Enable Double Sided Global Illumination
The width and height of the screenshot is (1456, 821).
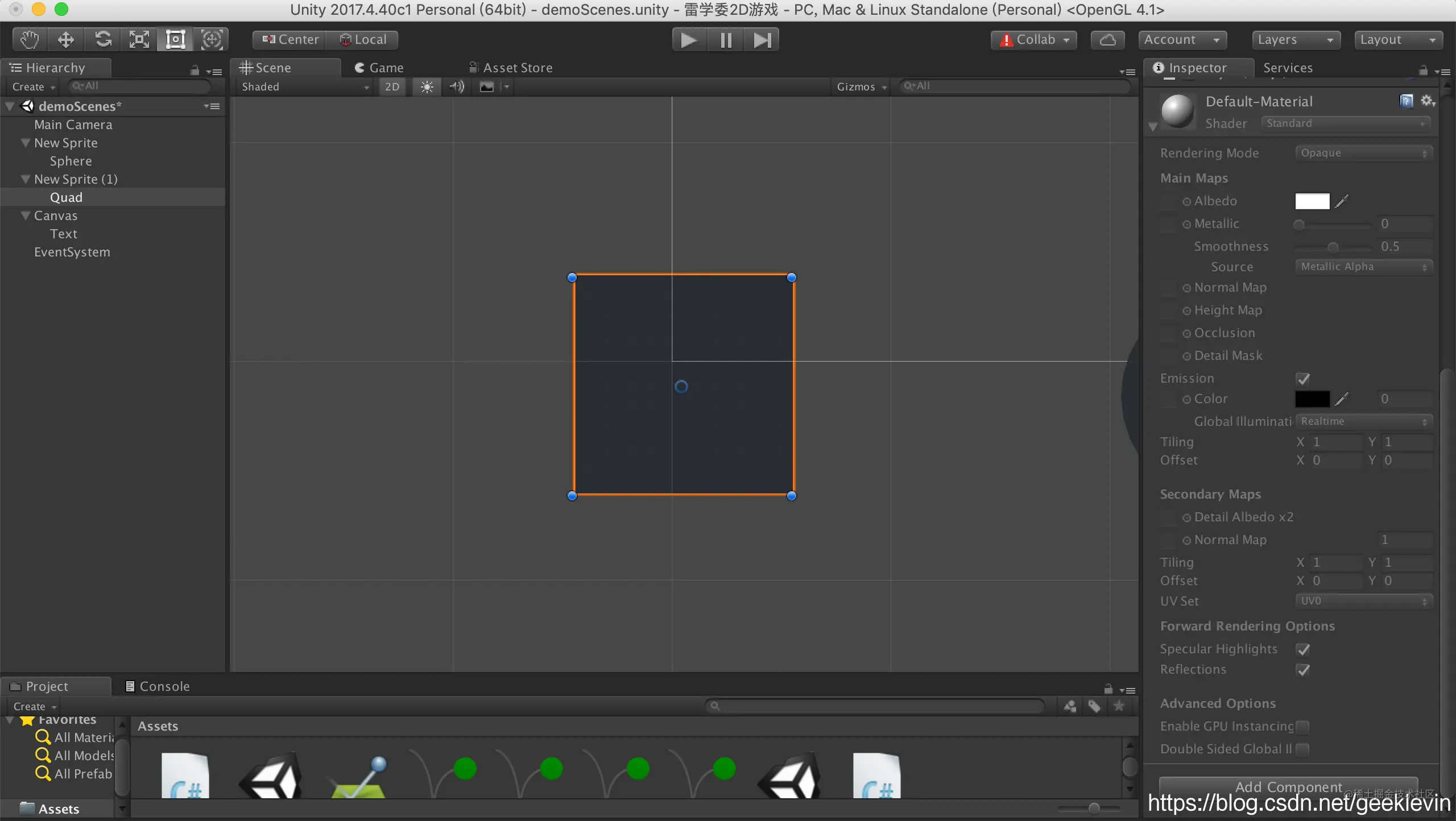(1302, 749)
